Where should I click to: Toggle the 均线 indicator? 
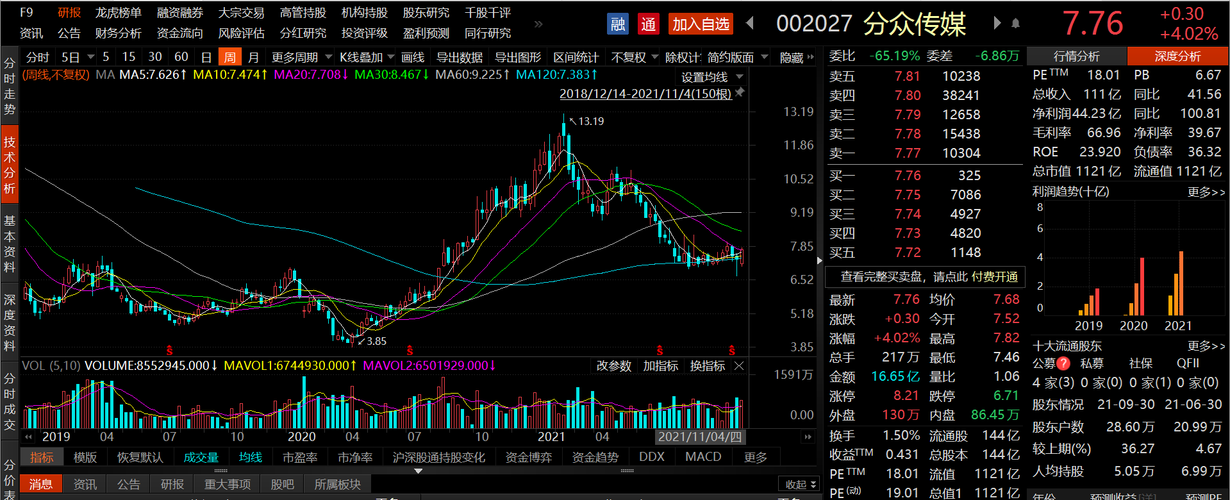(251, 457)
